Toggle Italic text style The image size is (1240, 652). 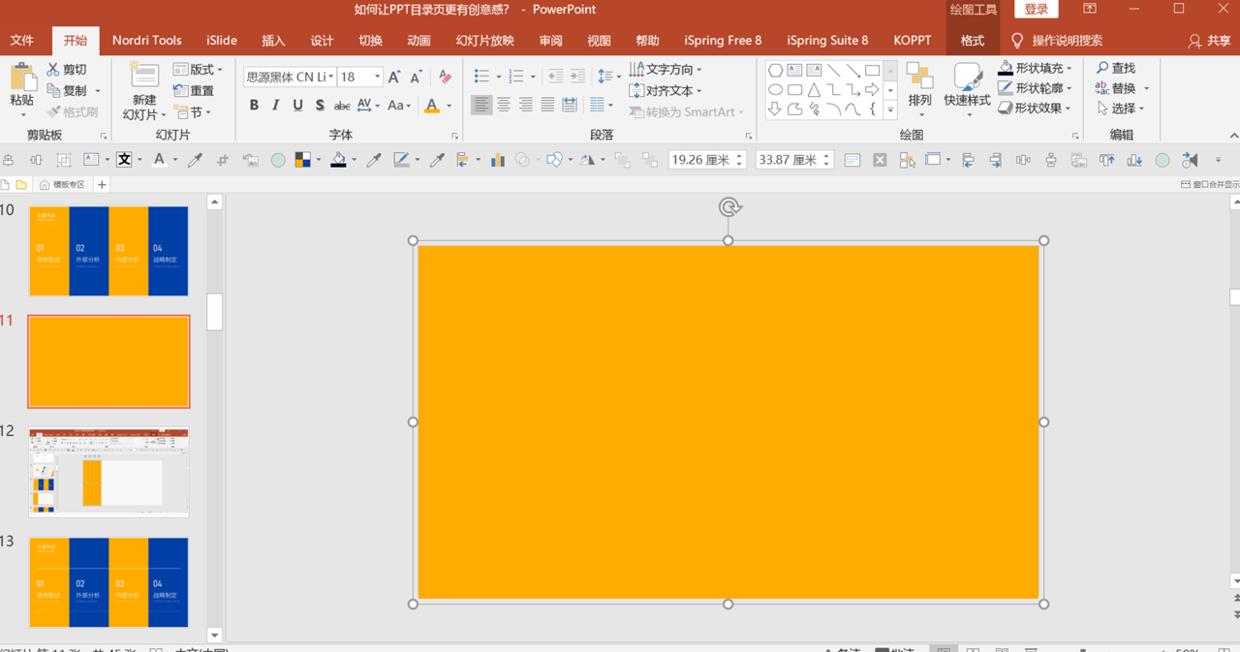click(276, 105)
